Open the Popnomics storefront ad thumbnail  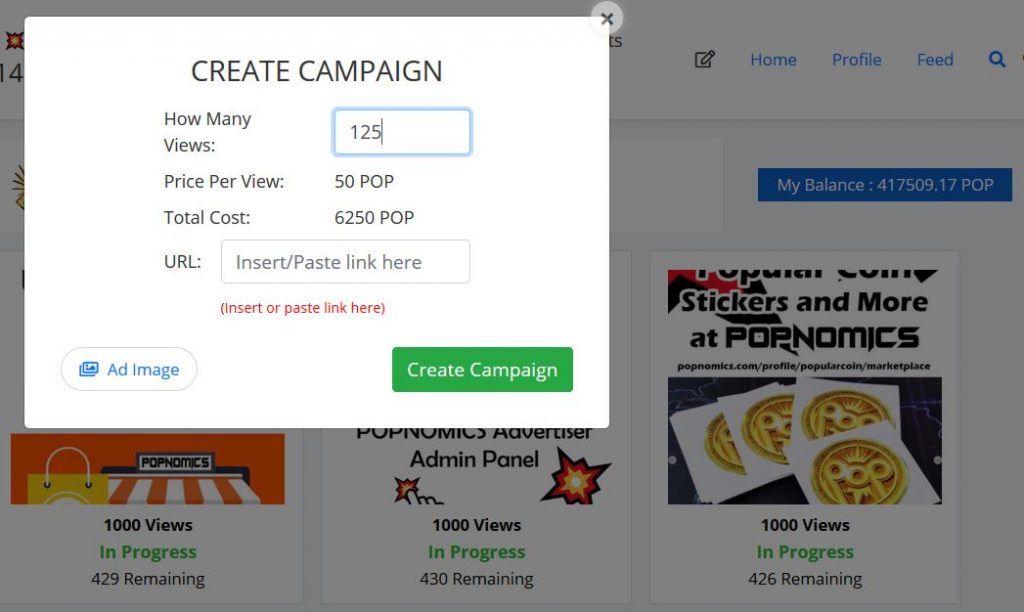148,468
